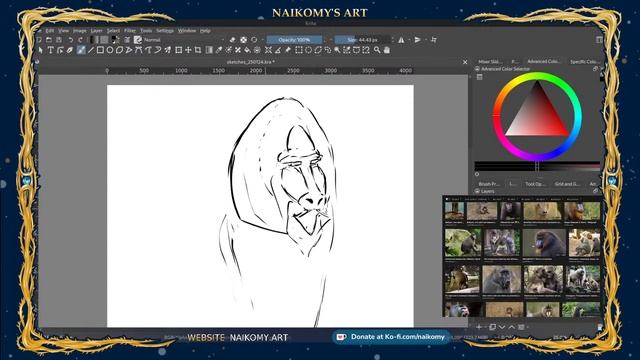Select the Measure tool

(x=278, y=50)
